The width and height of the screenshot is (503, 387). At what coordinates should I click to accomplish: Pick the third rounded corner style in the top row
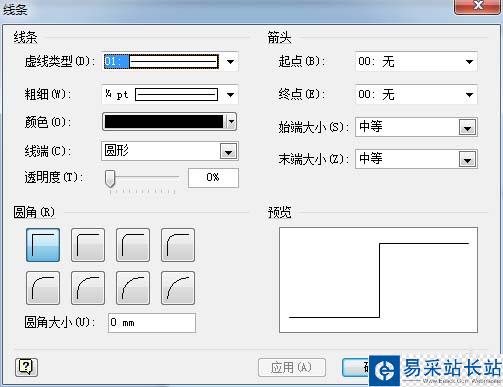point(133,245)
